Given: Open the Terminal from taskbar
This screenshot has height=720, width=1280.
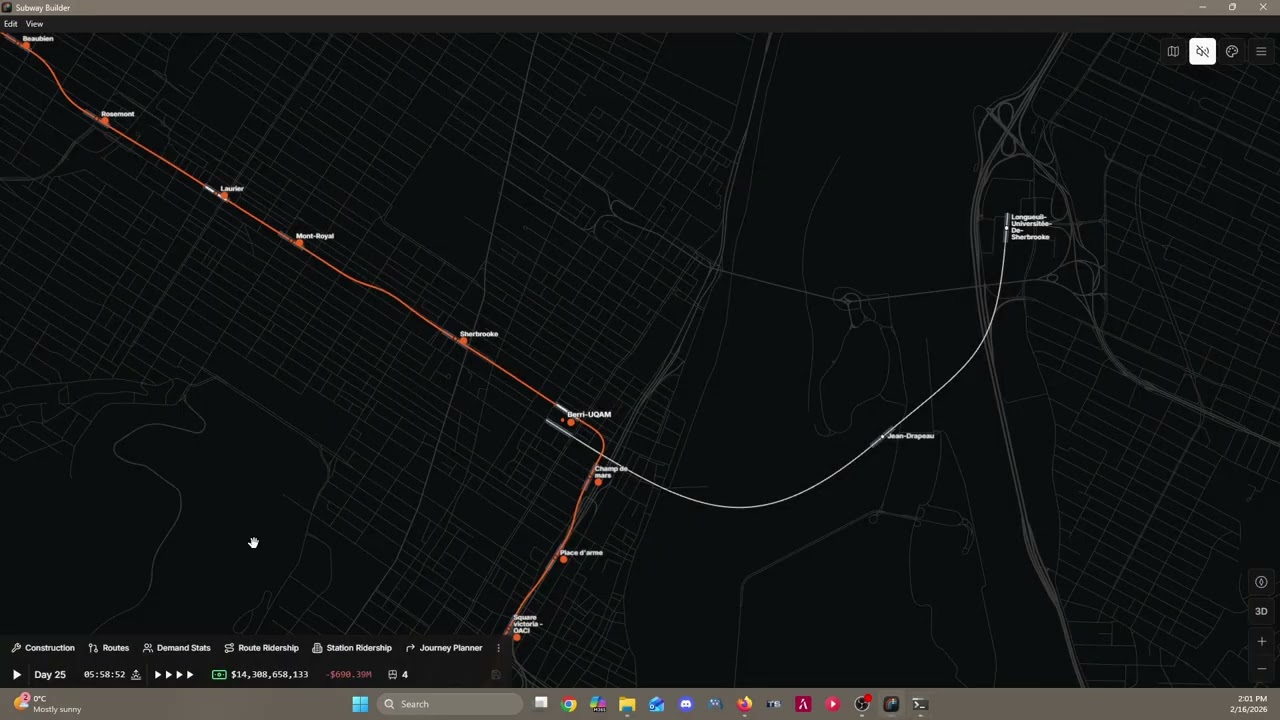Looking at the screenshot, I should pos(920,704).
